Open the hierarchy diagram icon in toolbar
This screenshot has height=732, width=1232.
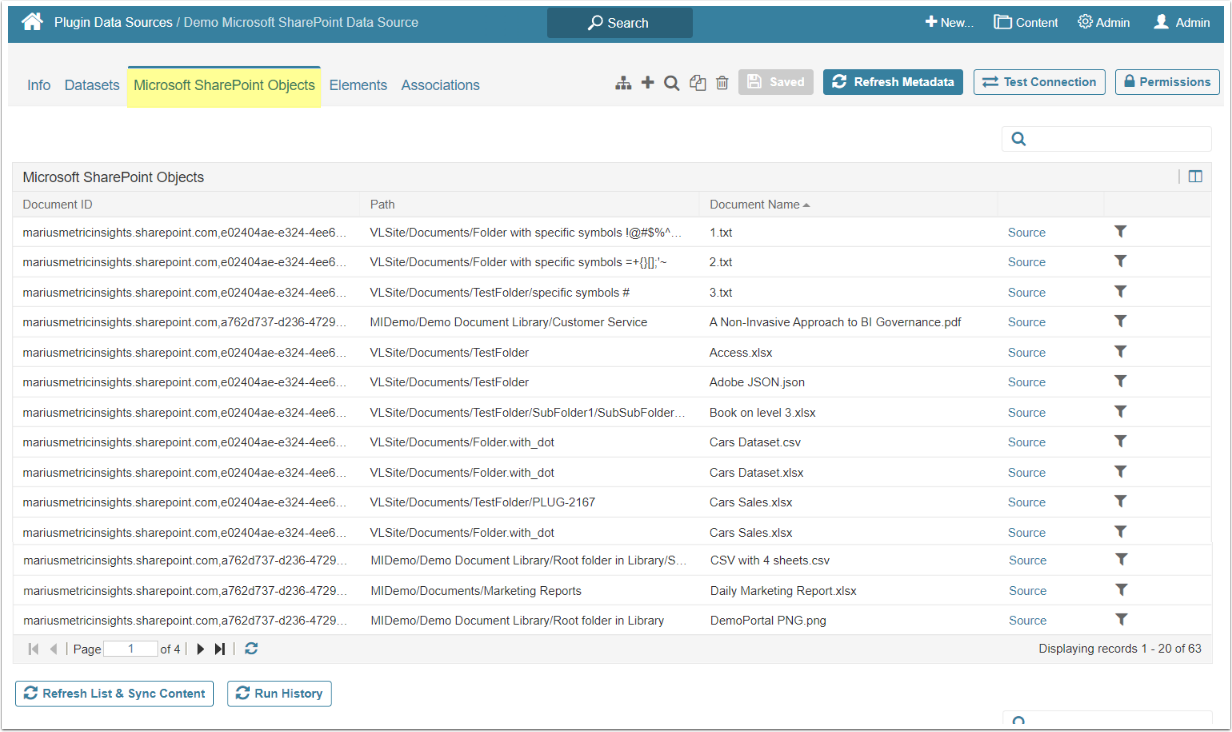click(623, 83)
